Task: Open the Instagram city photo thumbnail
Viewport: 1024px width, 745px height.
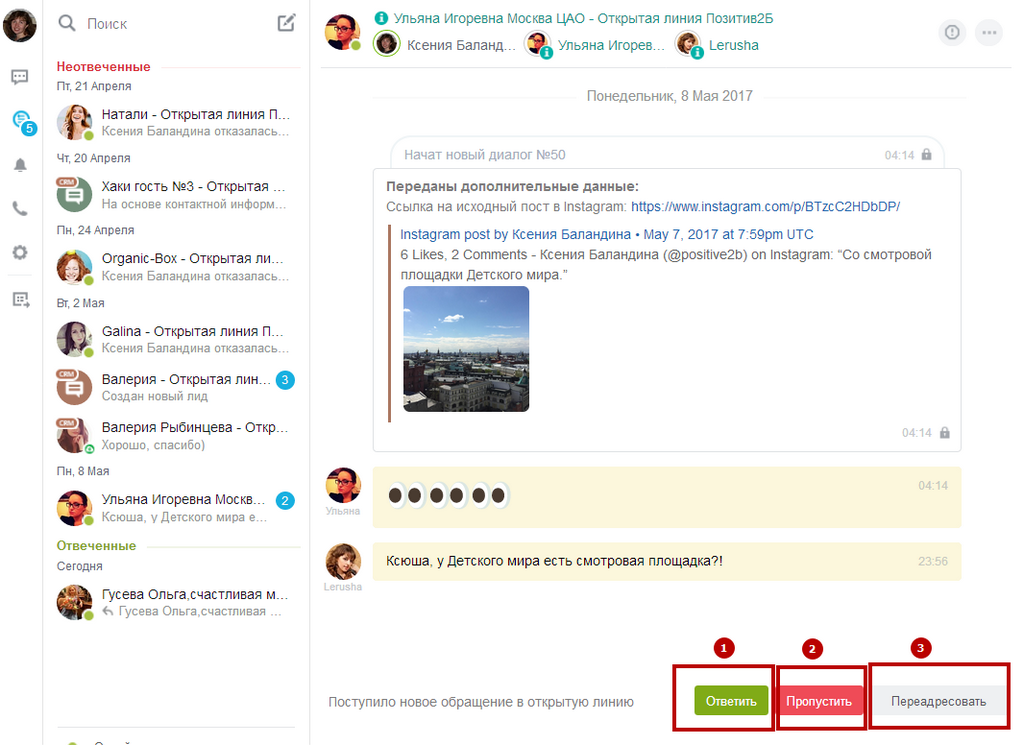Action: point(466,349)
